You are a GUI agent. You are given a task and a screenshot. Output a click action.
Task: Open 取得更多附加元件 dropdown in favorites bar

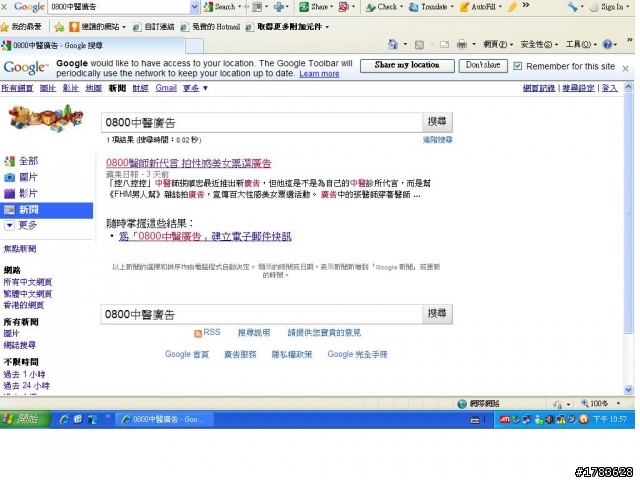click(x=287, y=27)
